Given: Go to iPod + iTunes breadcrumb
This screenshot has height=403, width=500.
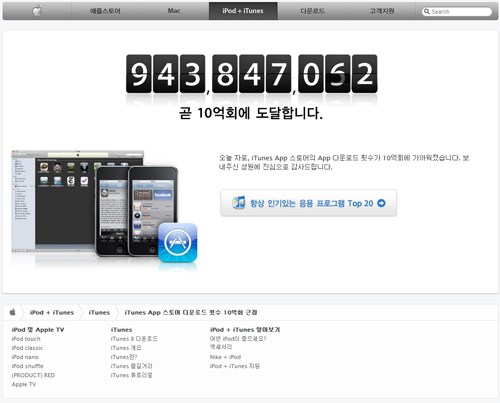Looking at the screenshot, I should [52, 313].
